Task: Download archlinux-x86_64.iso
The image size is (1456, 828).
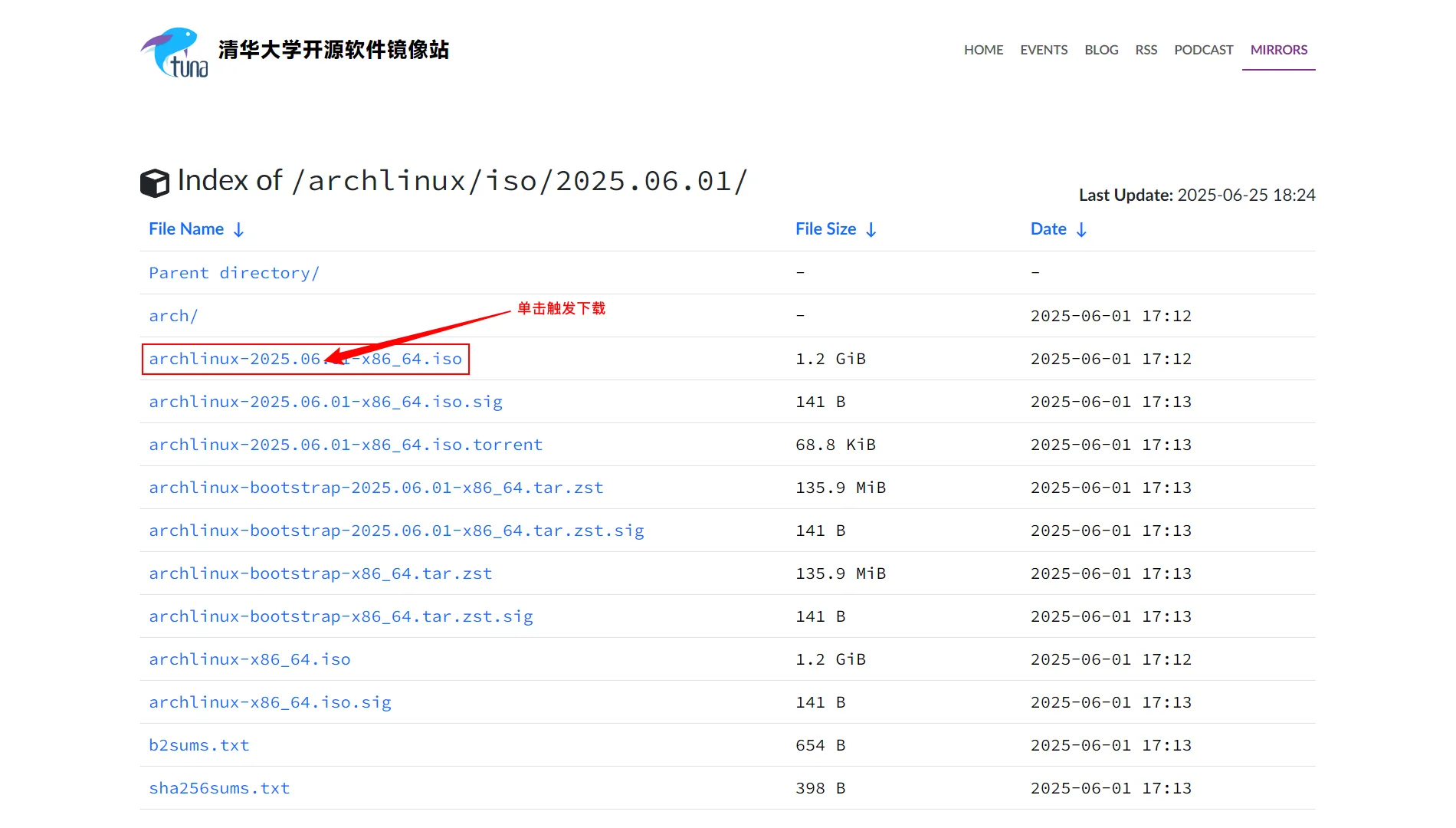Action: (250, 659)
